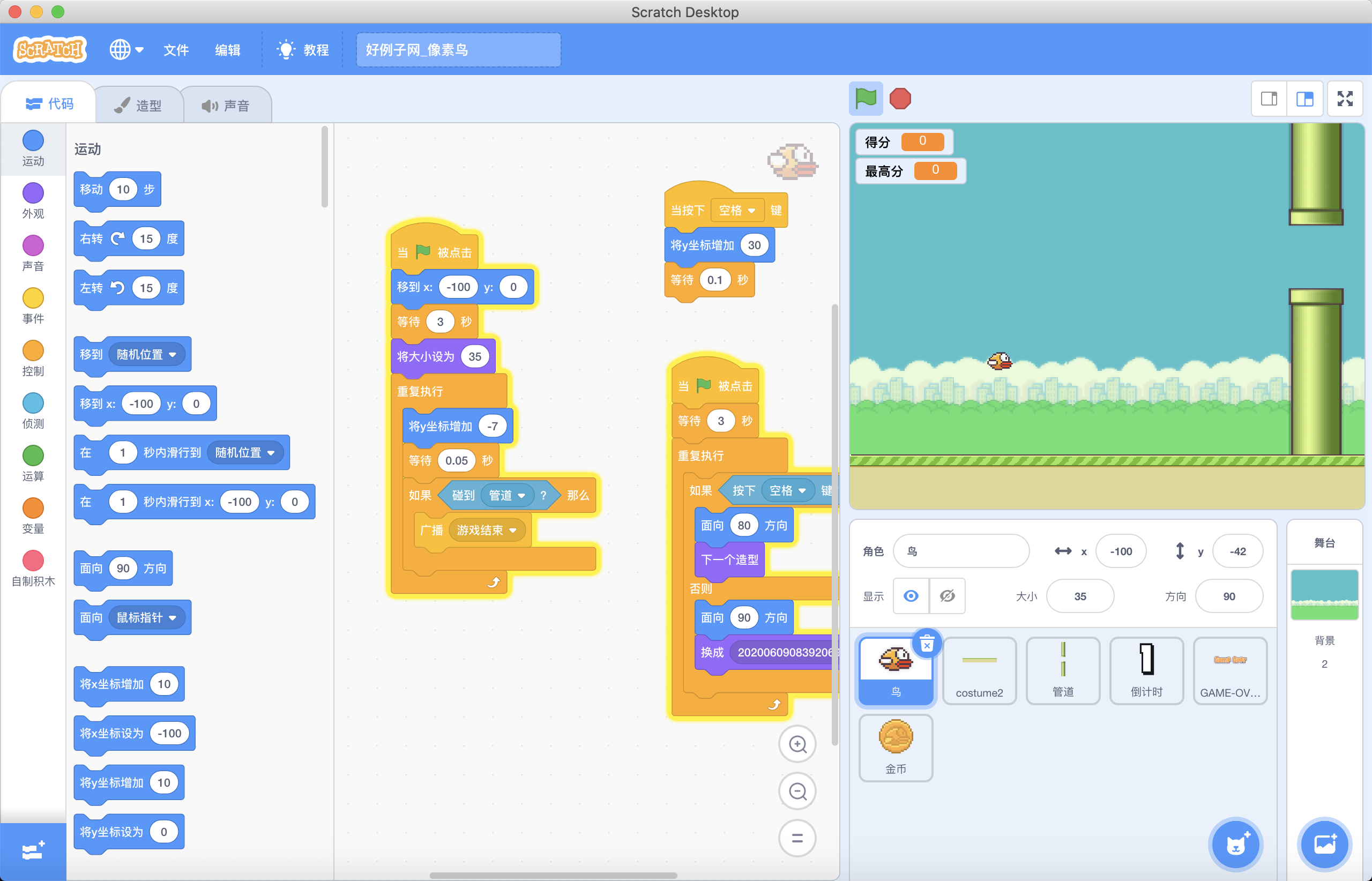Select the 控制 block category

coord(33,359)
